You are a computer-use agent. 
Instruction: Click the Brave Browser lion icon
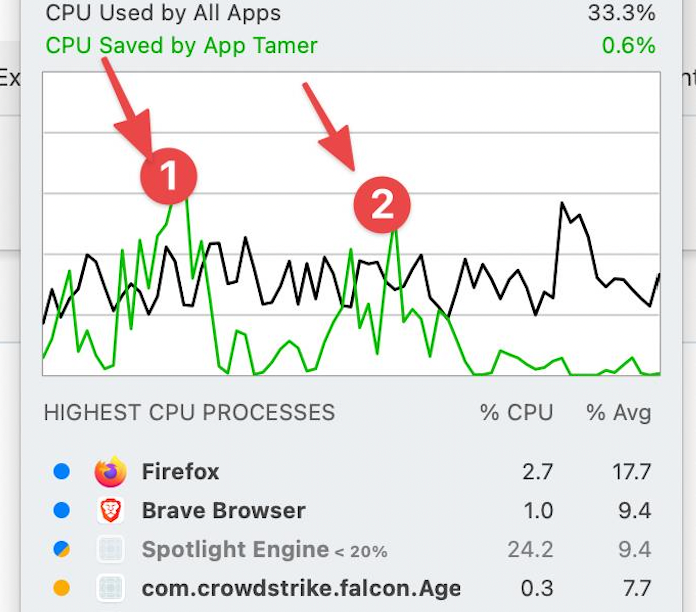[111, 510]
